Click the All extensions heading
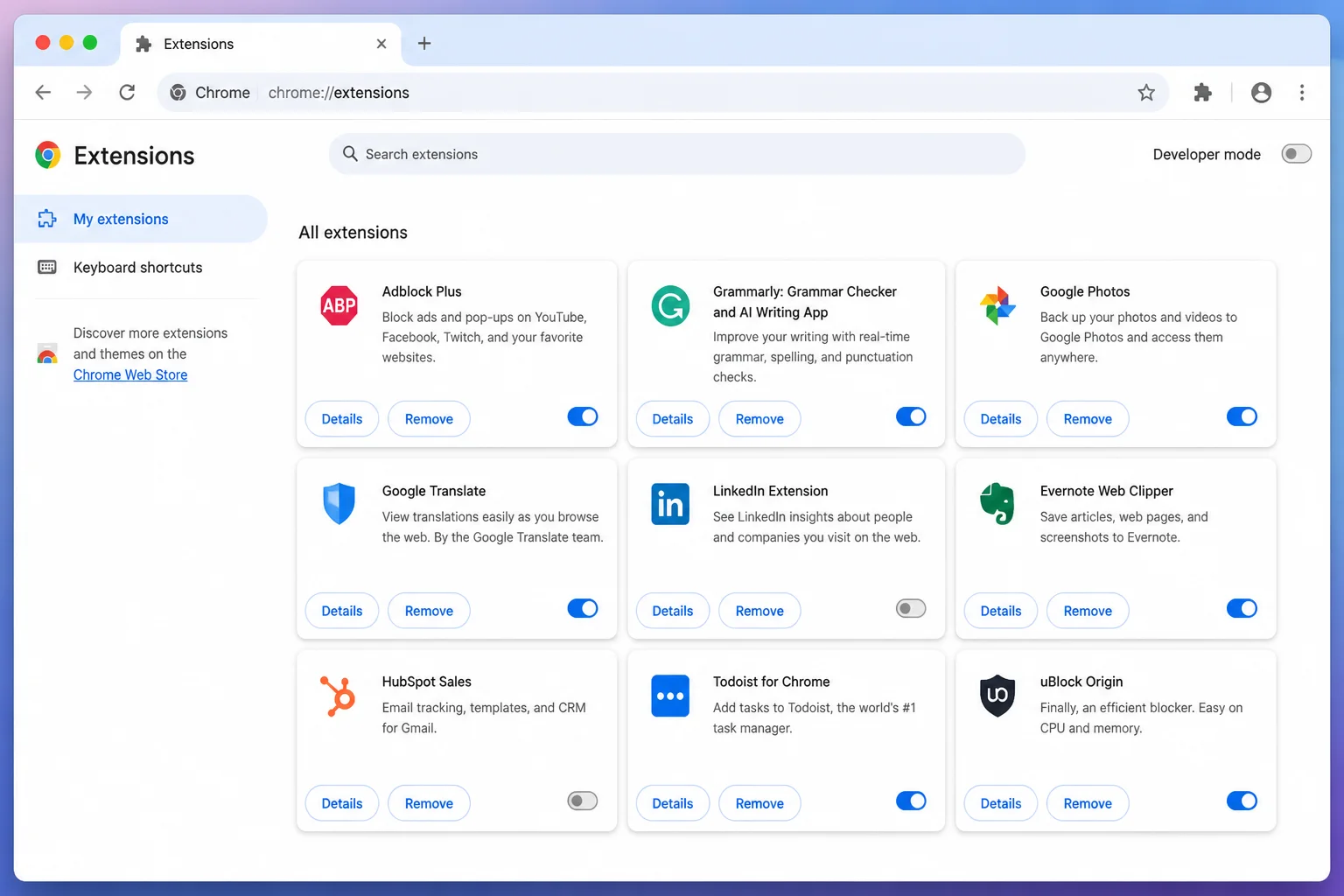 pos(353,232)
